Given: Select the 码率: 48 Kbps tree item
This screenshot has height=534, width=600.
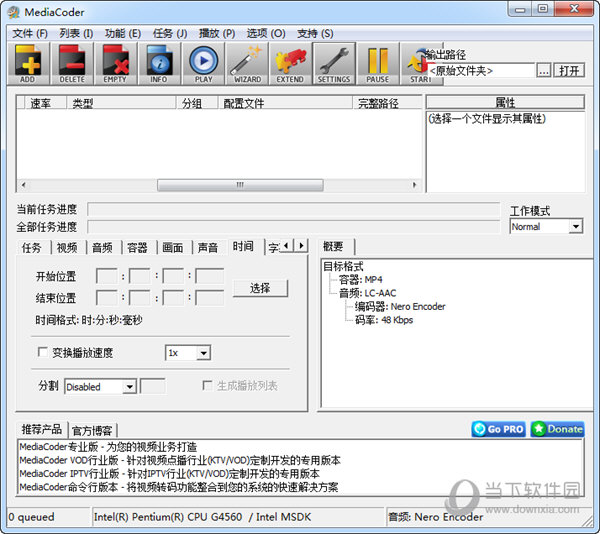Looking at the screenshot, I should (384, 320).
